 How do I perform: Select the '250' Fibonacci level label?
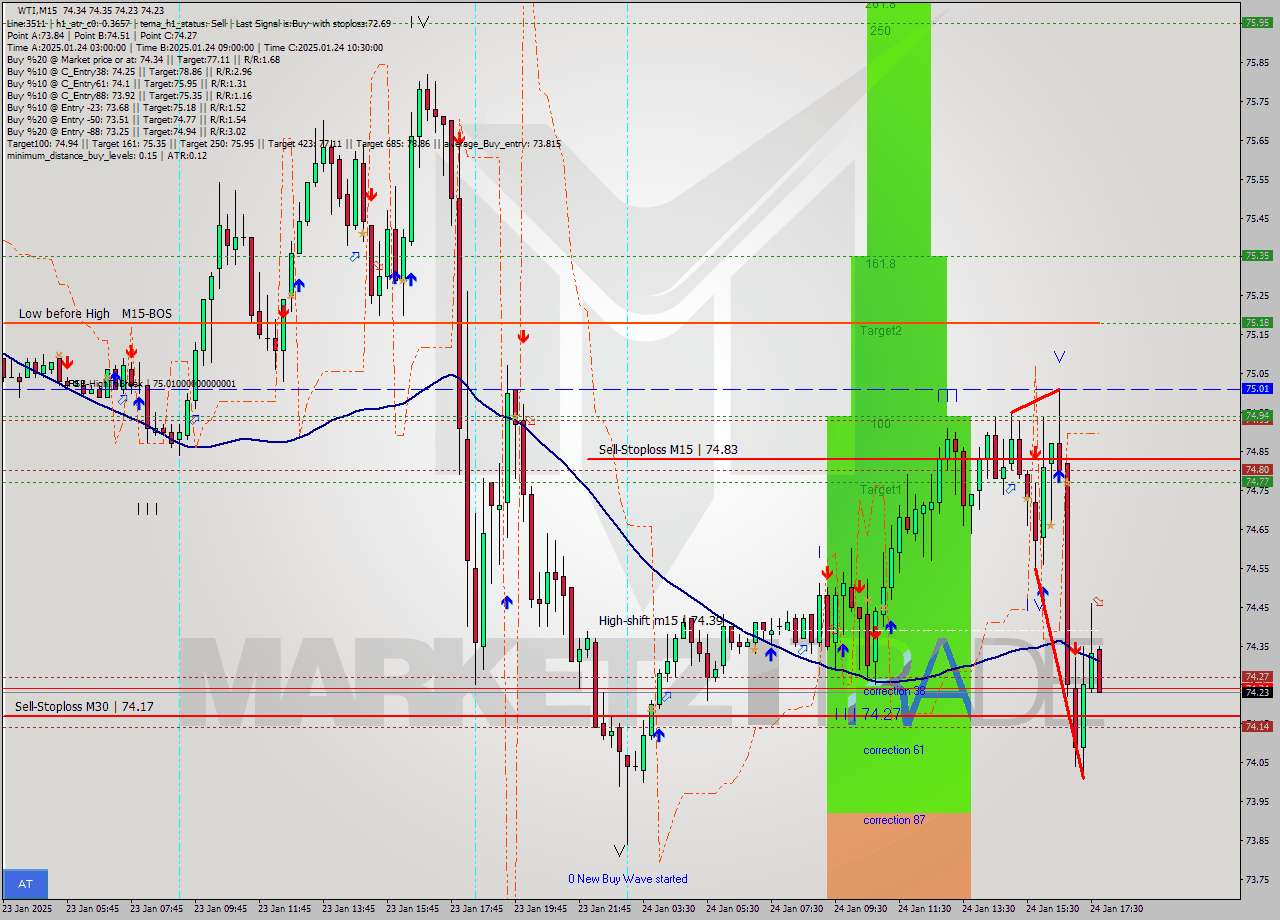880,31
